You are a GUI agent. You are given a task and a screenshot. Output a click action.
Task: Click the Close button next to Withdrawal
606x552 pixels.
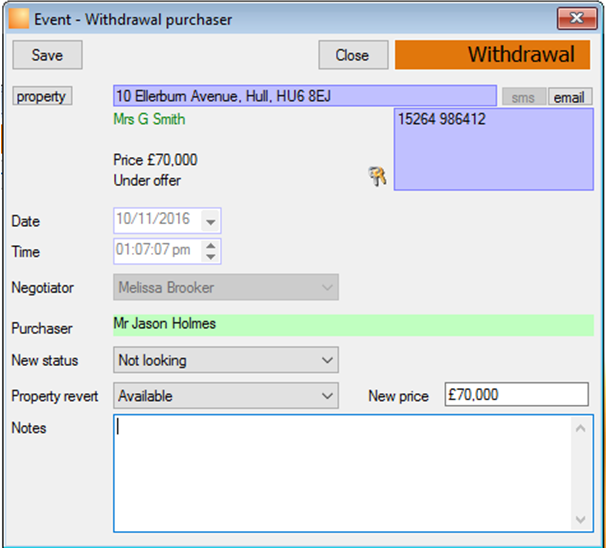click(353, 55)
